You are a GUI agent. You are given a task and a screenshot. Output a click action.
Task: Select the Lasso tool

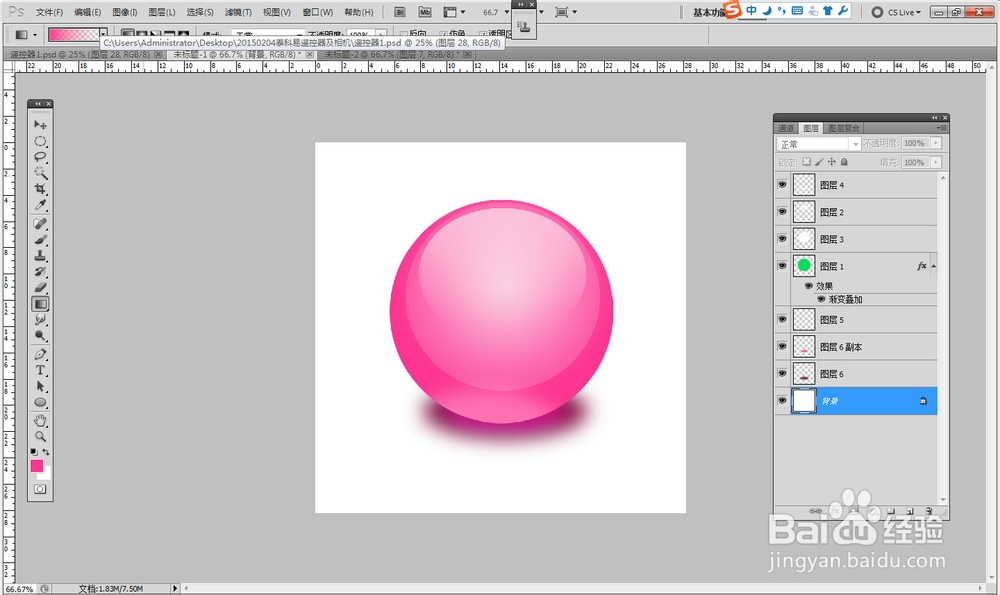[41, 157]
